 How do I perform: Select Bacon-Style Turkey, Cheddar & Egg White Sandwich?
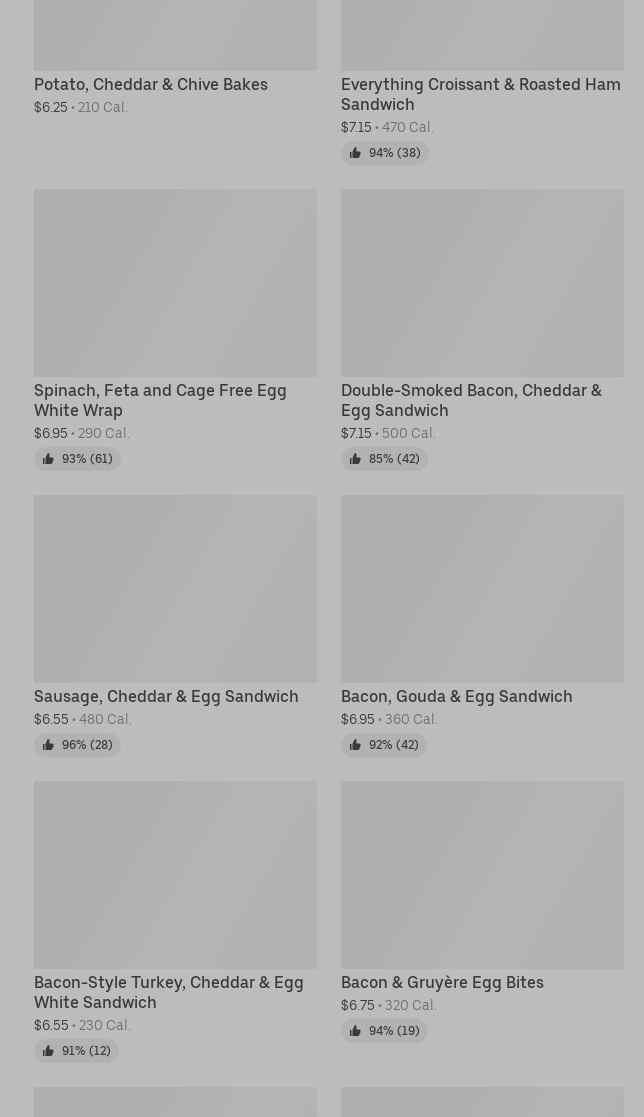click(169, 992)
